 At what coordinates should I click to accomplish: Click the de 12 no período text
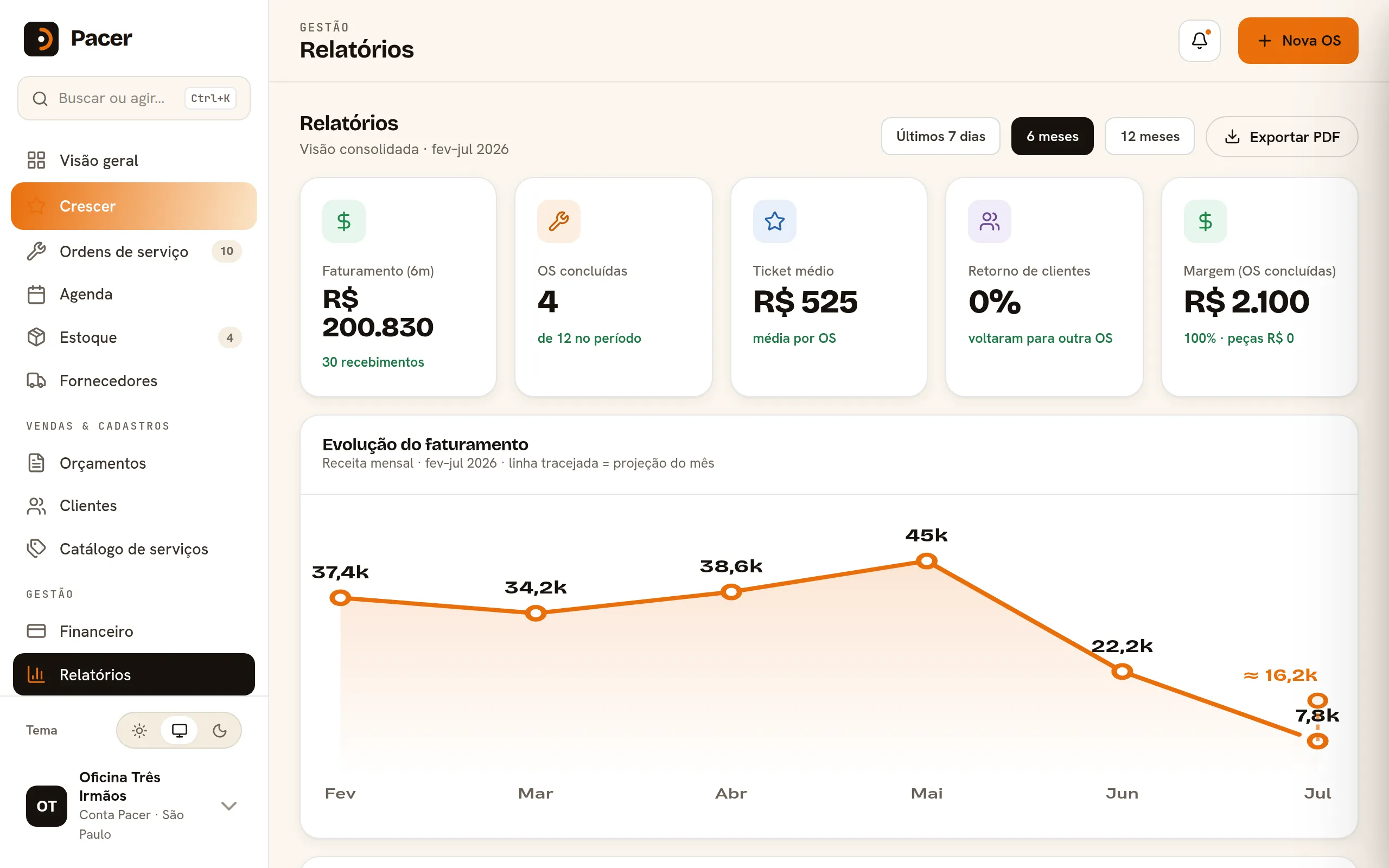589,338
